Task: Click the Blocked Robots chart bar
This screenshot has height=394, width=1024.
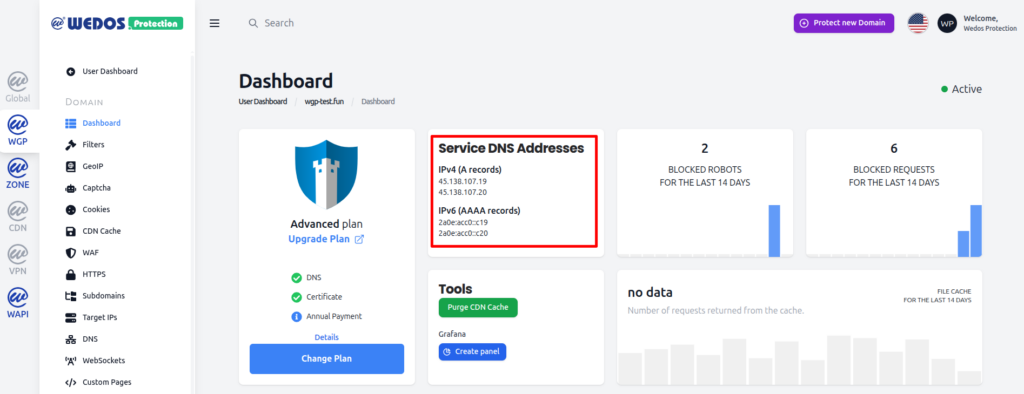Action: pyautogui.click(x=774, y=231)
